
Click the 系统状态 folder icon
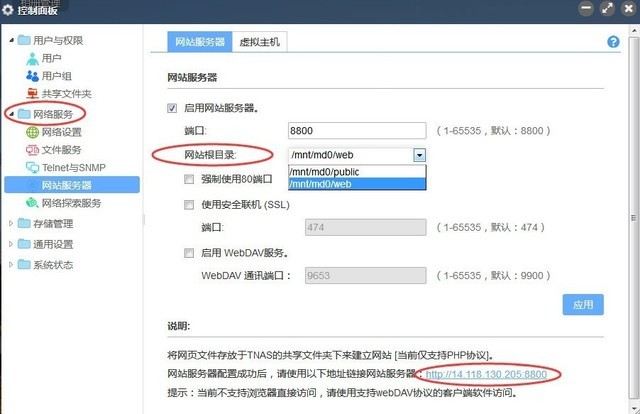tap(24, 265)
